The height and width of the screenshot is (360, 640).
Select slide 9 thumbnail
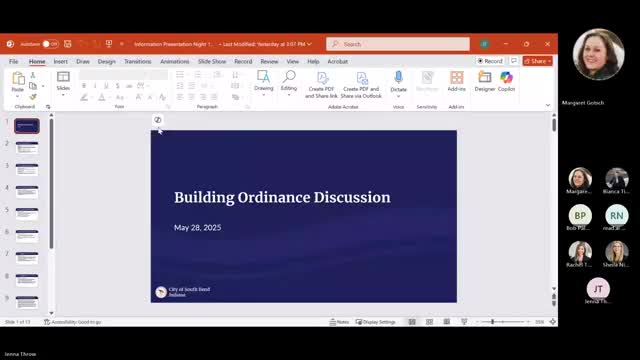tap(27, 302)
